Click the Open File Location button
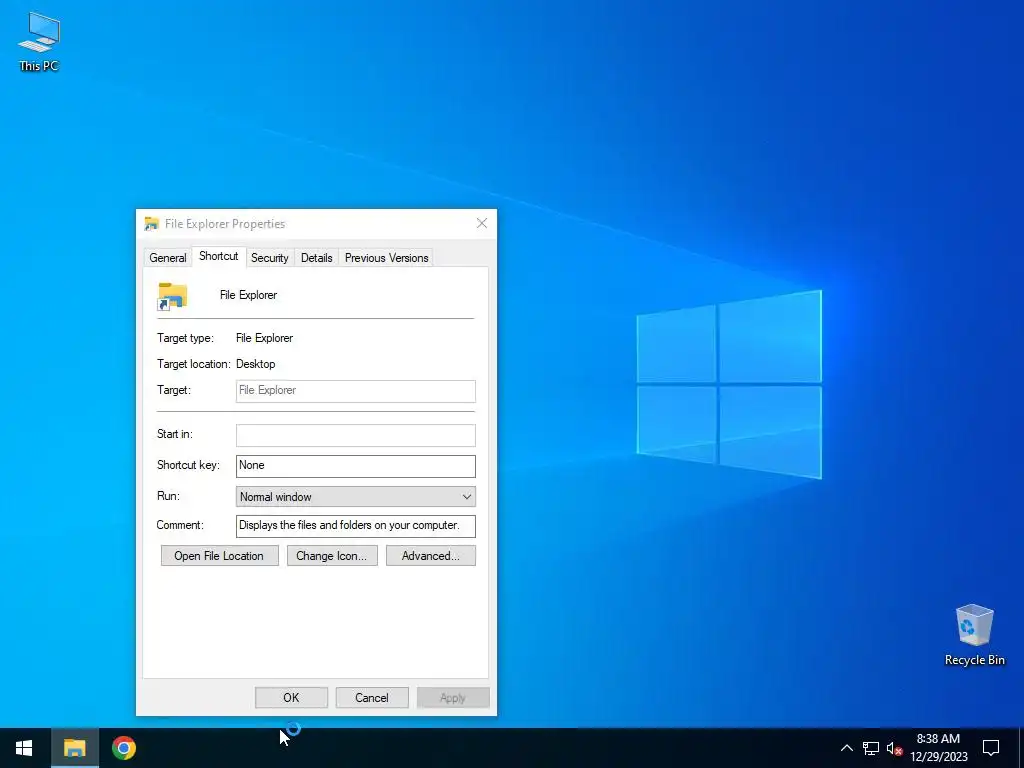1024x768 pixels. click(x=219, y=556)
